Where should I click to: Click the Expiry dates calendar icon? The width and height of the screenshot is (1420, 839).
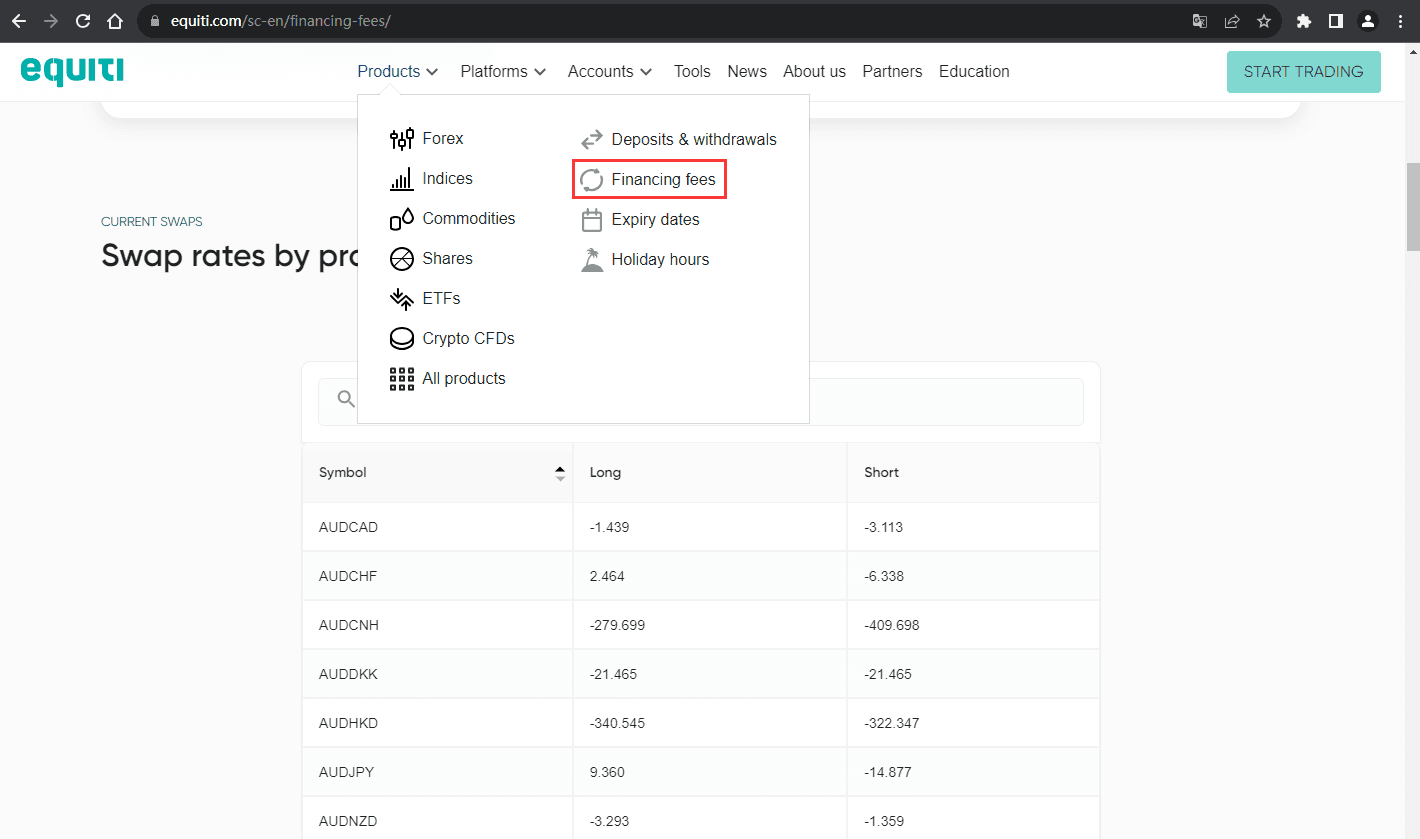592,219
